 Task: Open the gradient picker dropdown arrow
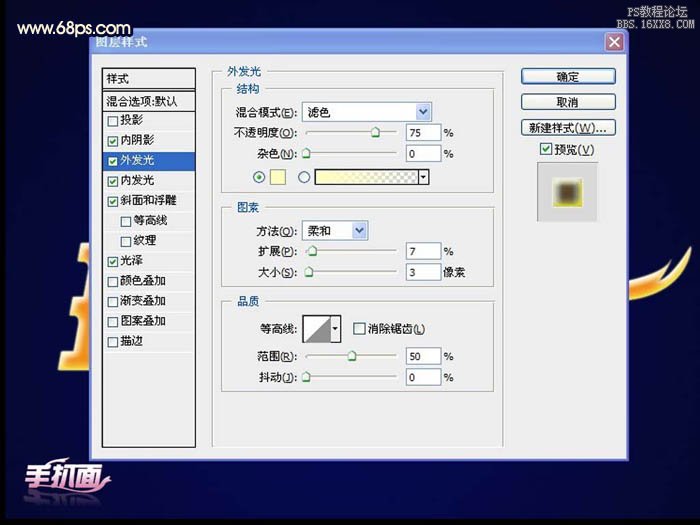[x=424, y=177]
